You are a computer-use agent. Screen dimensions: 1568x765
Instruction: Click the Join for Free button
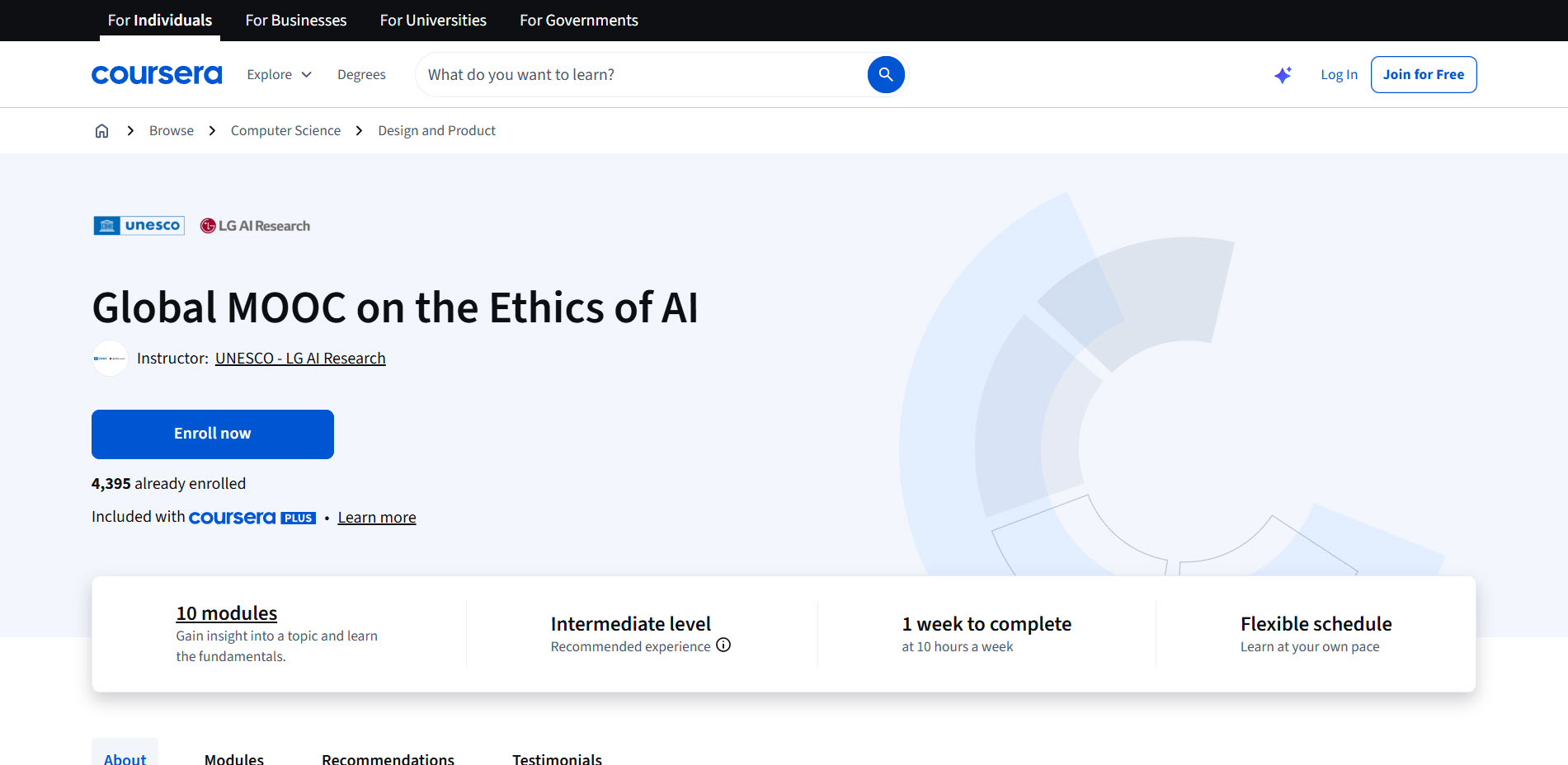tap(1424, 75)
